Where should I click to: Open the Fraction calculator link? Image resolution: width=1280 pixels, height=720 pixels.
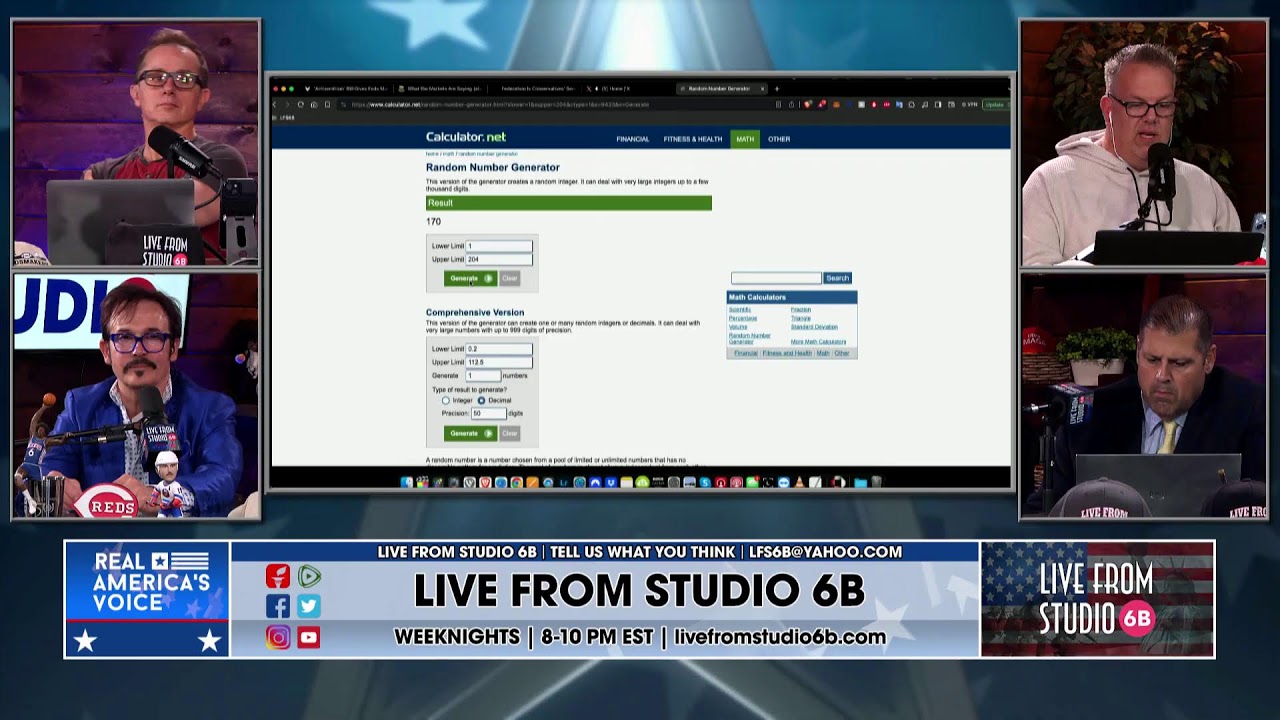(801, 310)
